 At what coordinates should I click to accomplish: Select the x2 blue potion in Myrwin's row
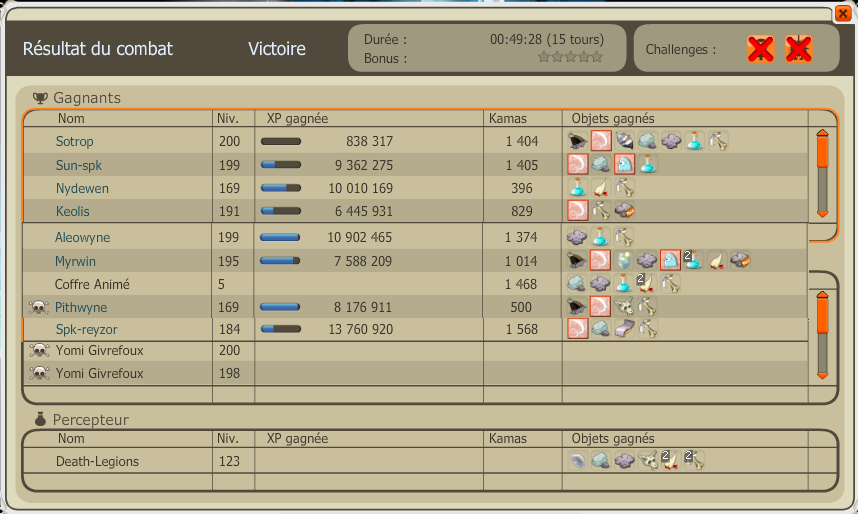[x=693, y=261]
